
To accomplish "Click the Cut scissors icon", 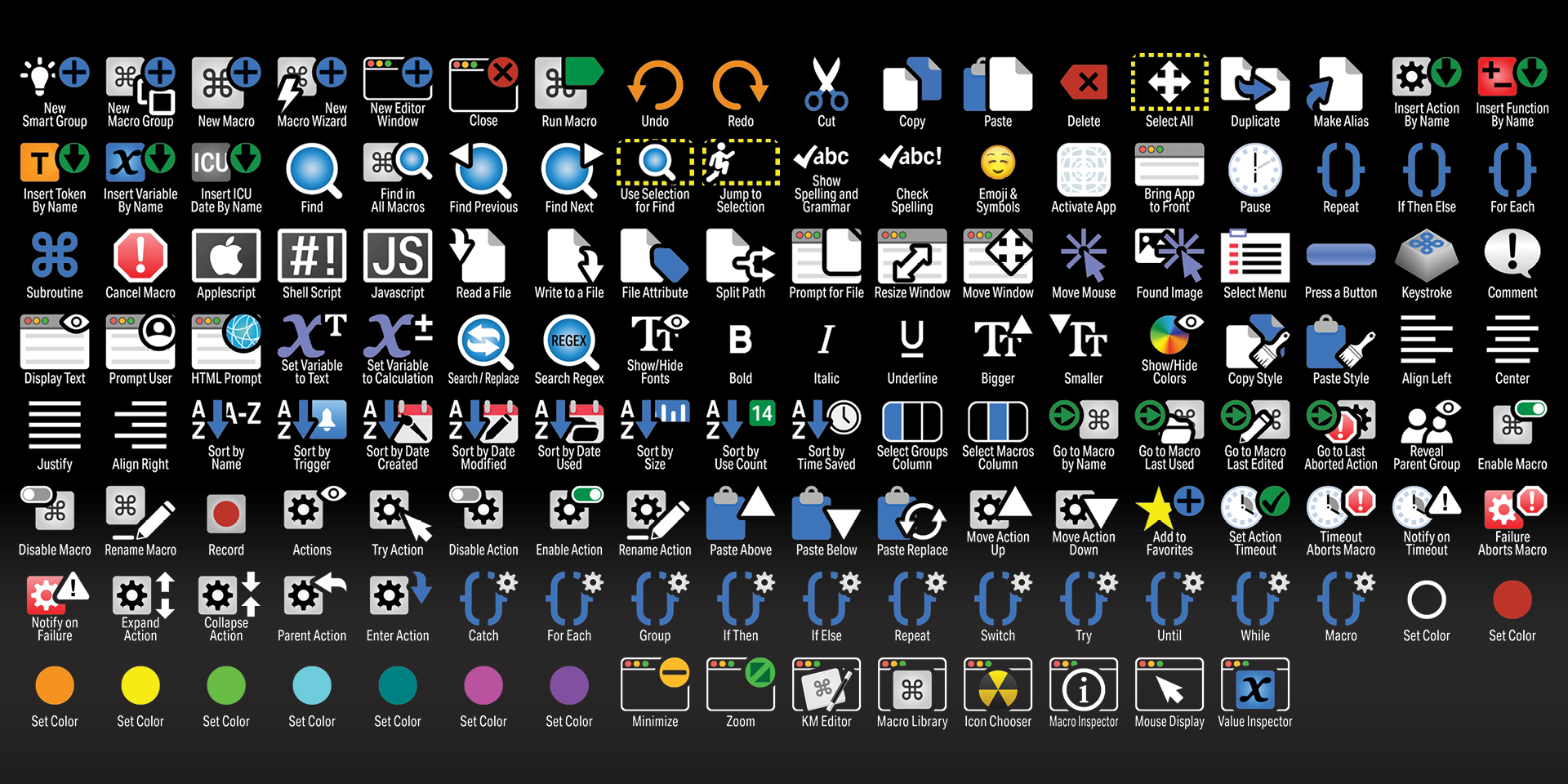I will point(826,83).
